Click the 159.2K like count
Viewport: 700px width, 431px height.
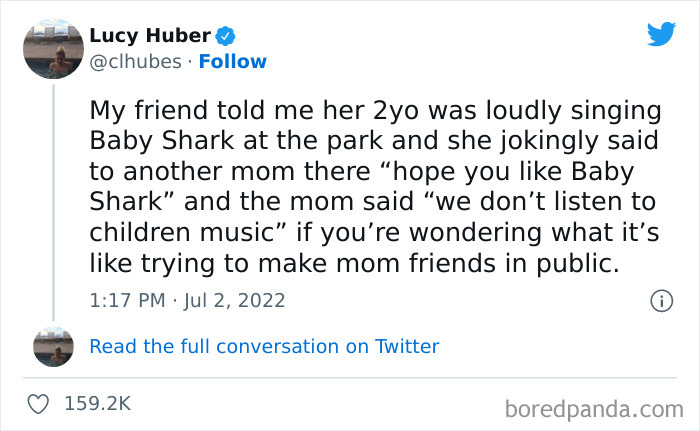pyautogui.click(x=97, y=404)
